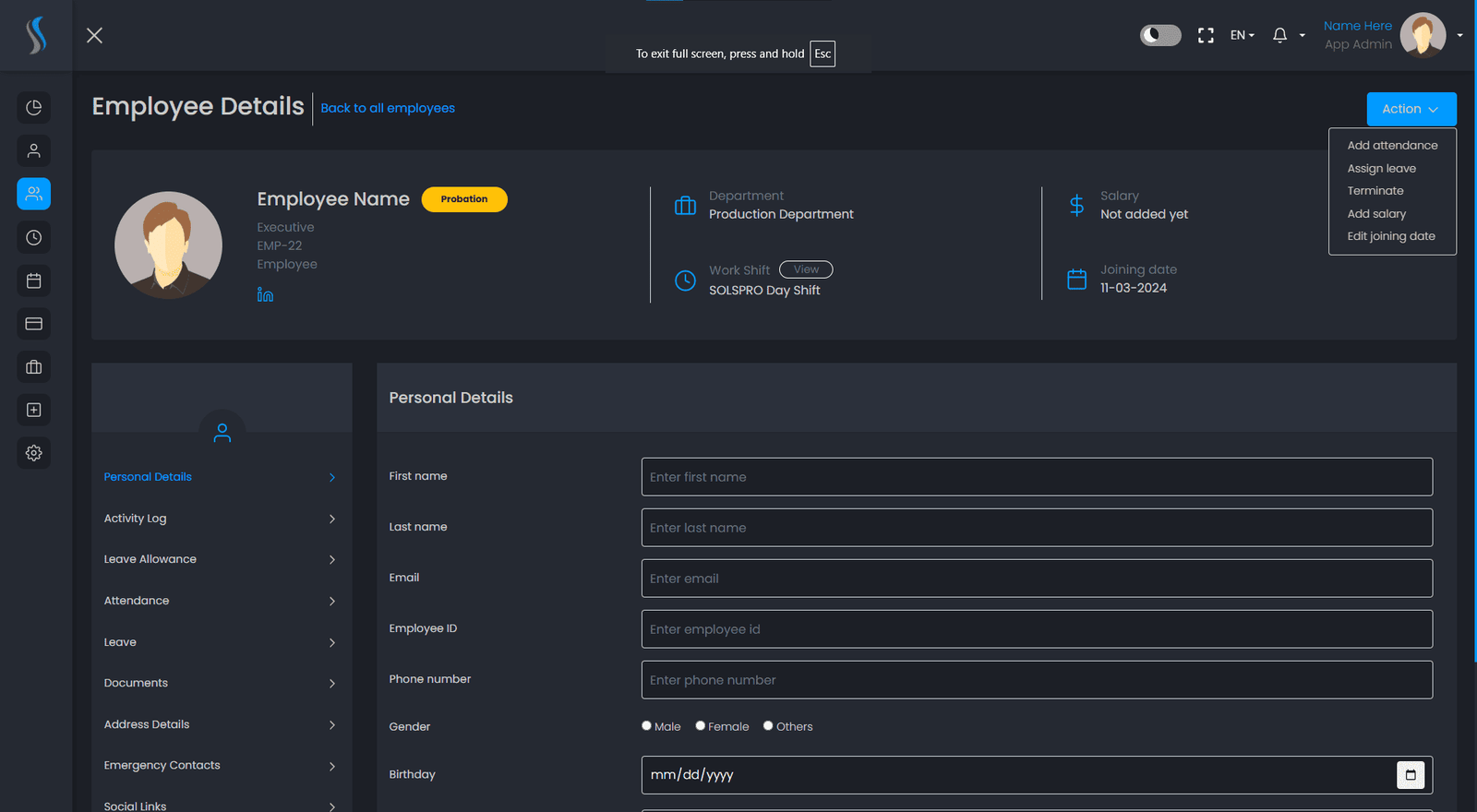Click the Email input field
Image resolution: width=1477 pixels, height=812 pixels.
click(x=1037, y=579)
